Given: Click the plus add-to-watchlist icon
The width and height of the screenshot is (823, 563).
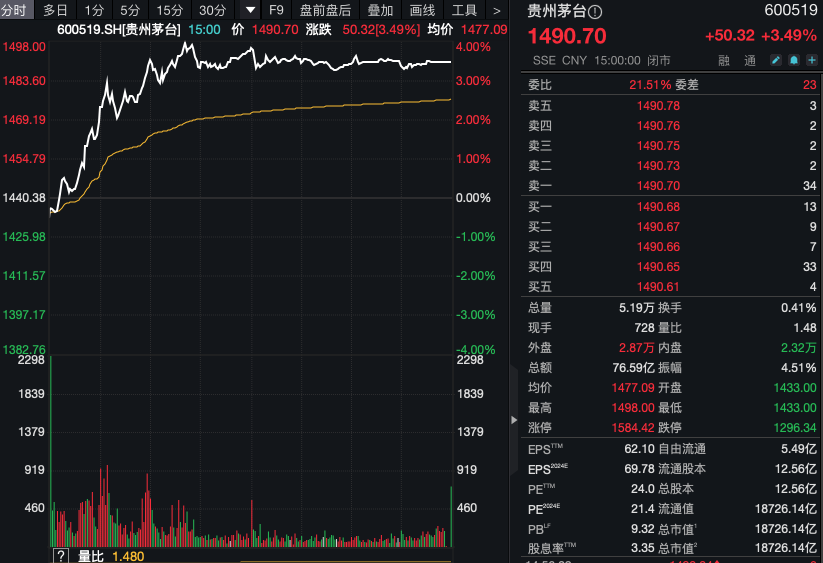Looking at the screenshot, I should click(x=811, y=60).
